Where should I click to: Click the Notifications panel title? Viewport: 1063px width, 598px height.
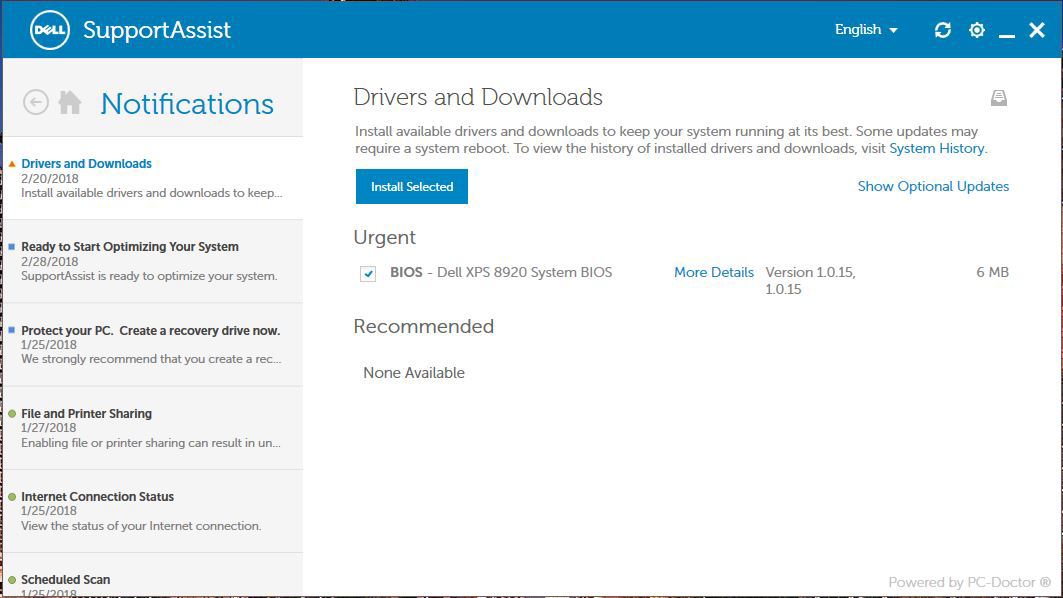(187, 103)
